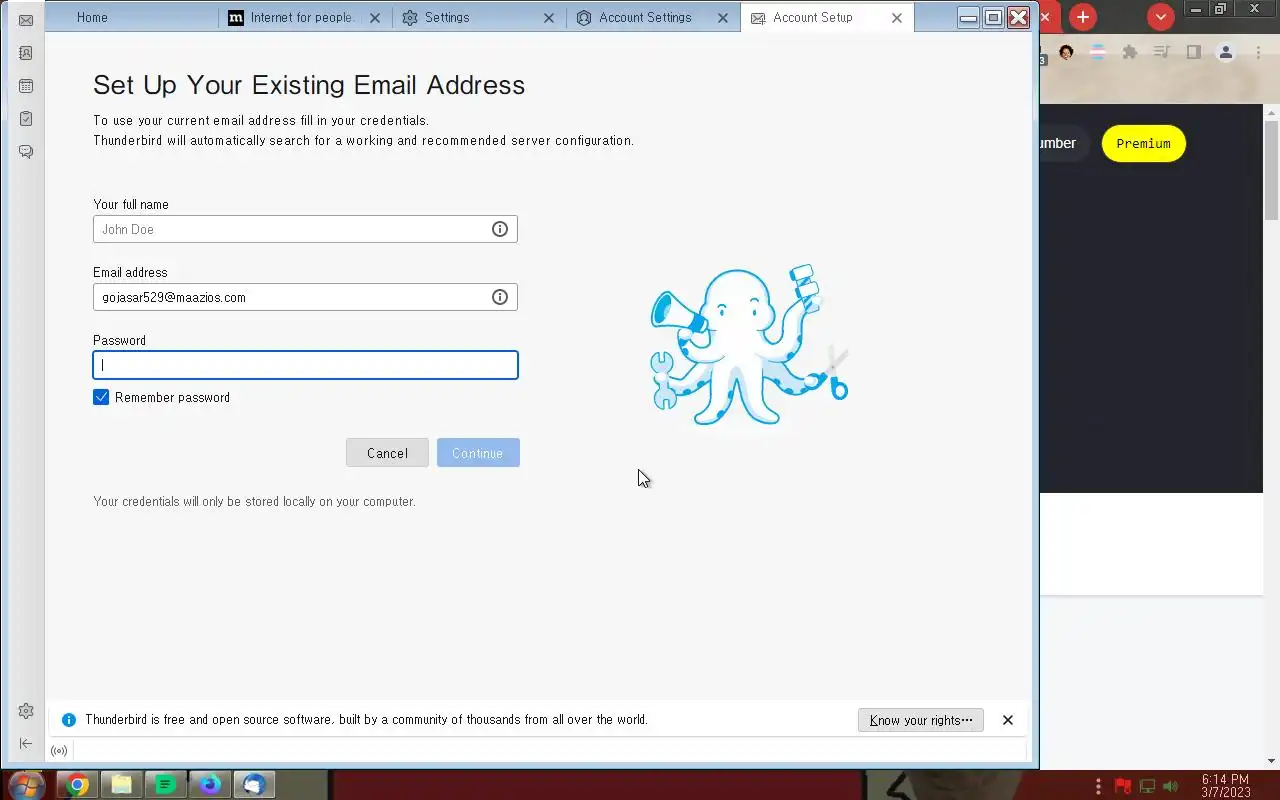Screen dimensions: 1280x800
Task: Select the Account Setup tab
Action: tap(827, 18)
